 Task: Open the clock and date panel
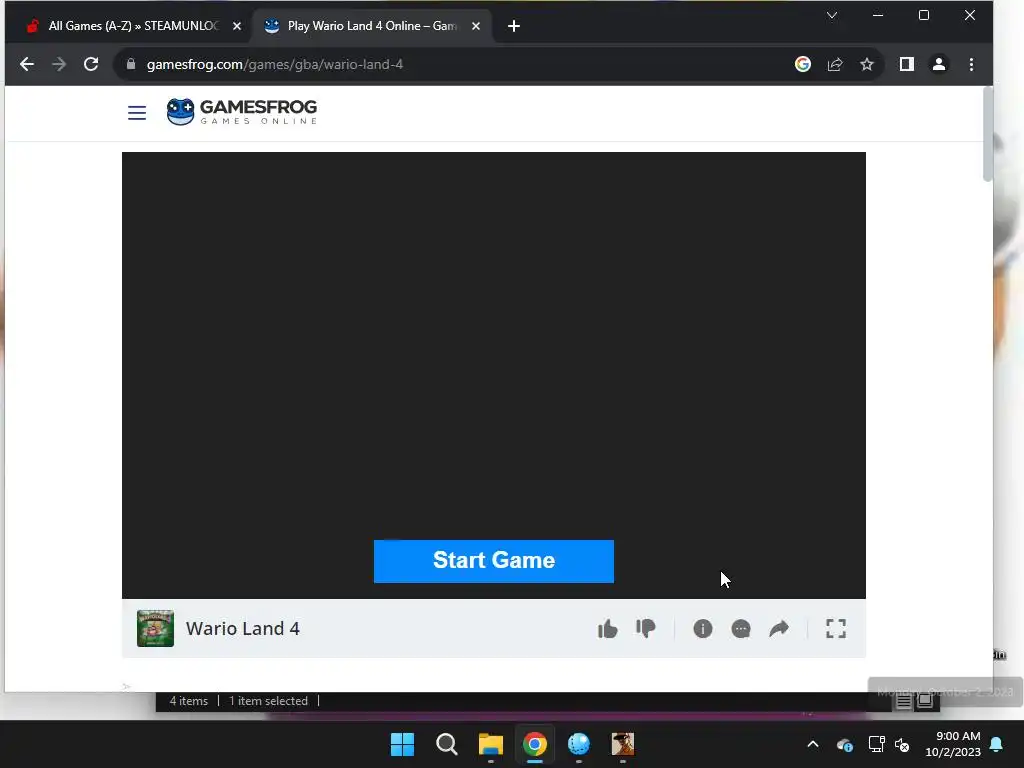[953, 744]
